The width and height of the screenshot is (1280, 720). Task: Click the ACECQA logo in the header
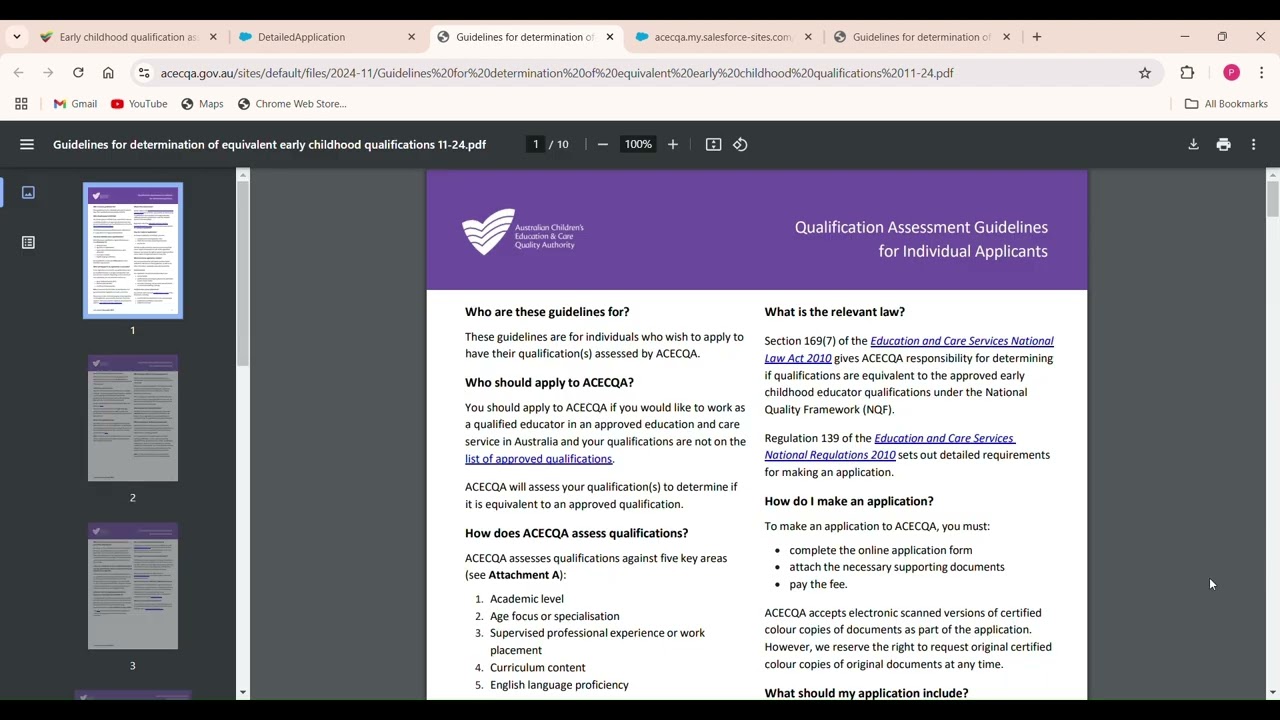point(523,232)
